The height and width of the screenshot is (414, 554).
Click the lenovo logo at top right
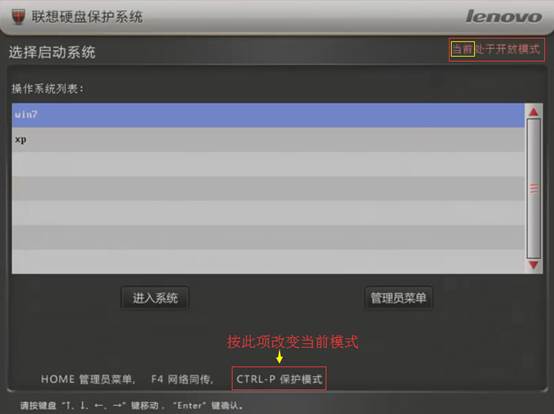503,17
